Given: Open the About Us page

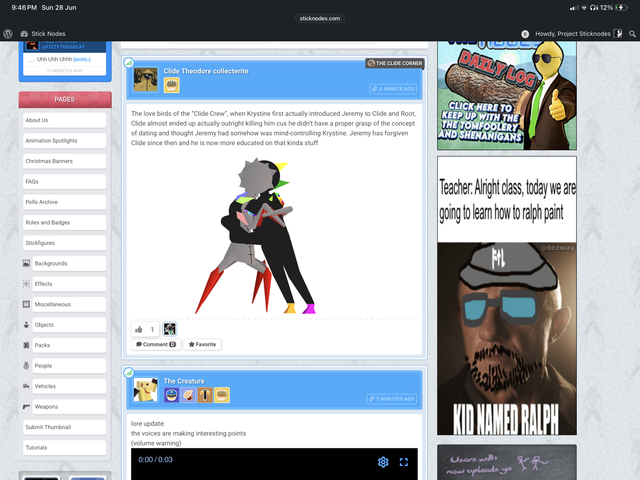Looking at the screenshot, I should point(64,120).
